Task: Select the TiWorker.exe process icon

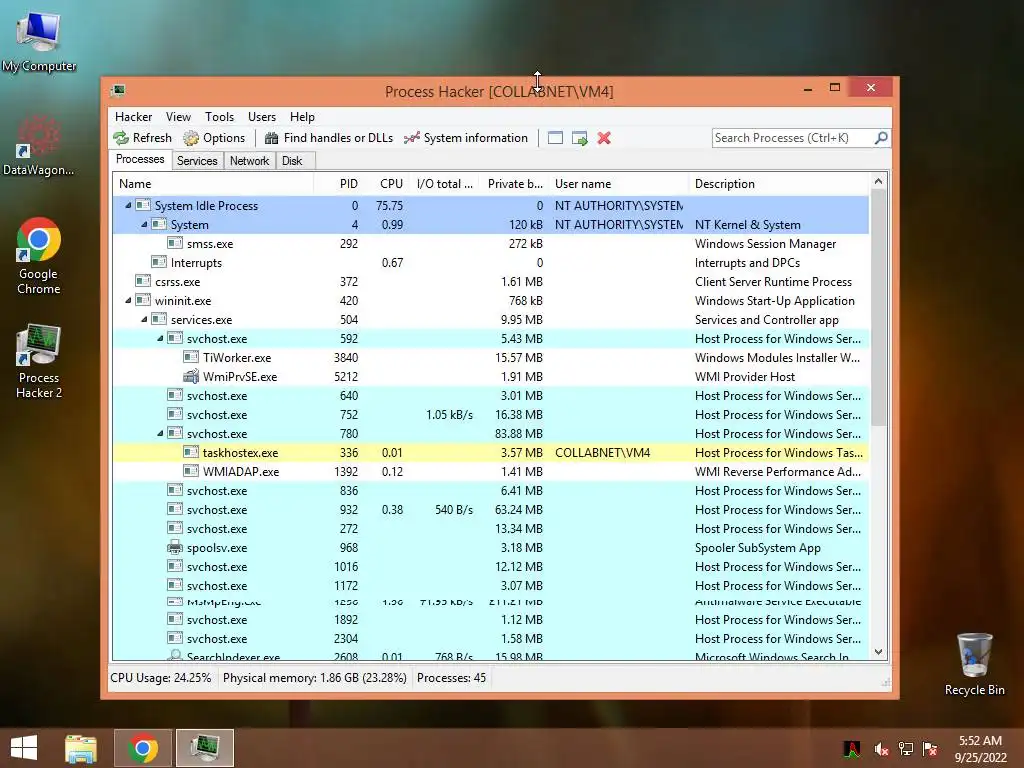Action: click(x=191, y=357)
